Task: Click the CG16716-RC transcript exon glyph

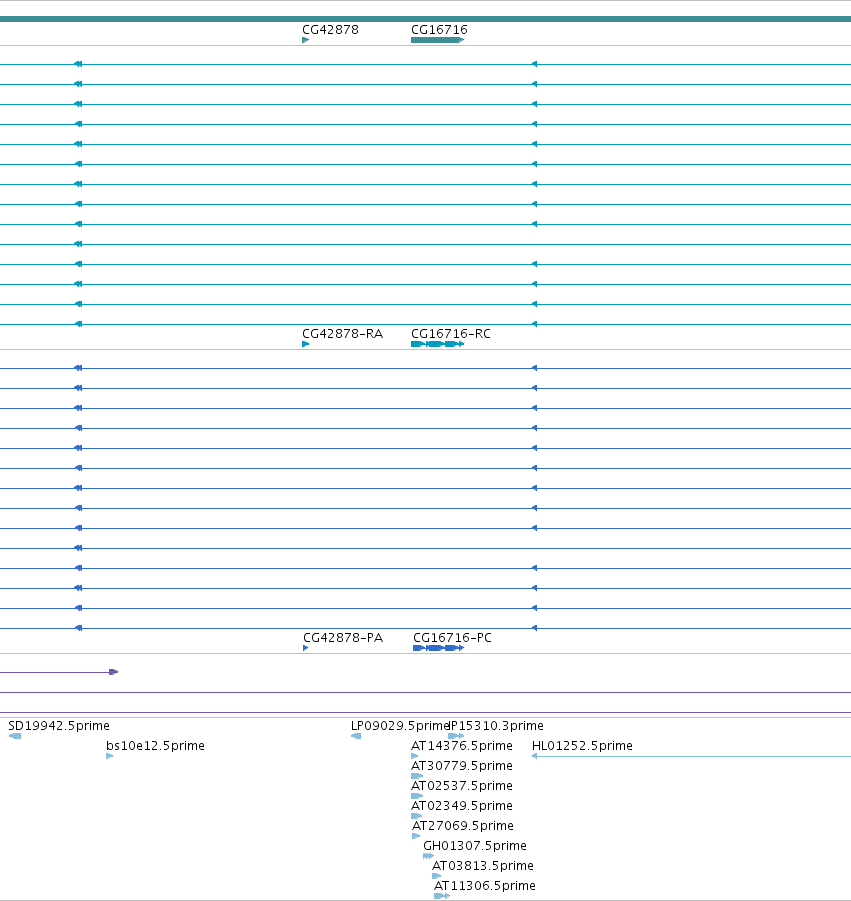Action: tap(437, 344)
